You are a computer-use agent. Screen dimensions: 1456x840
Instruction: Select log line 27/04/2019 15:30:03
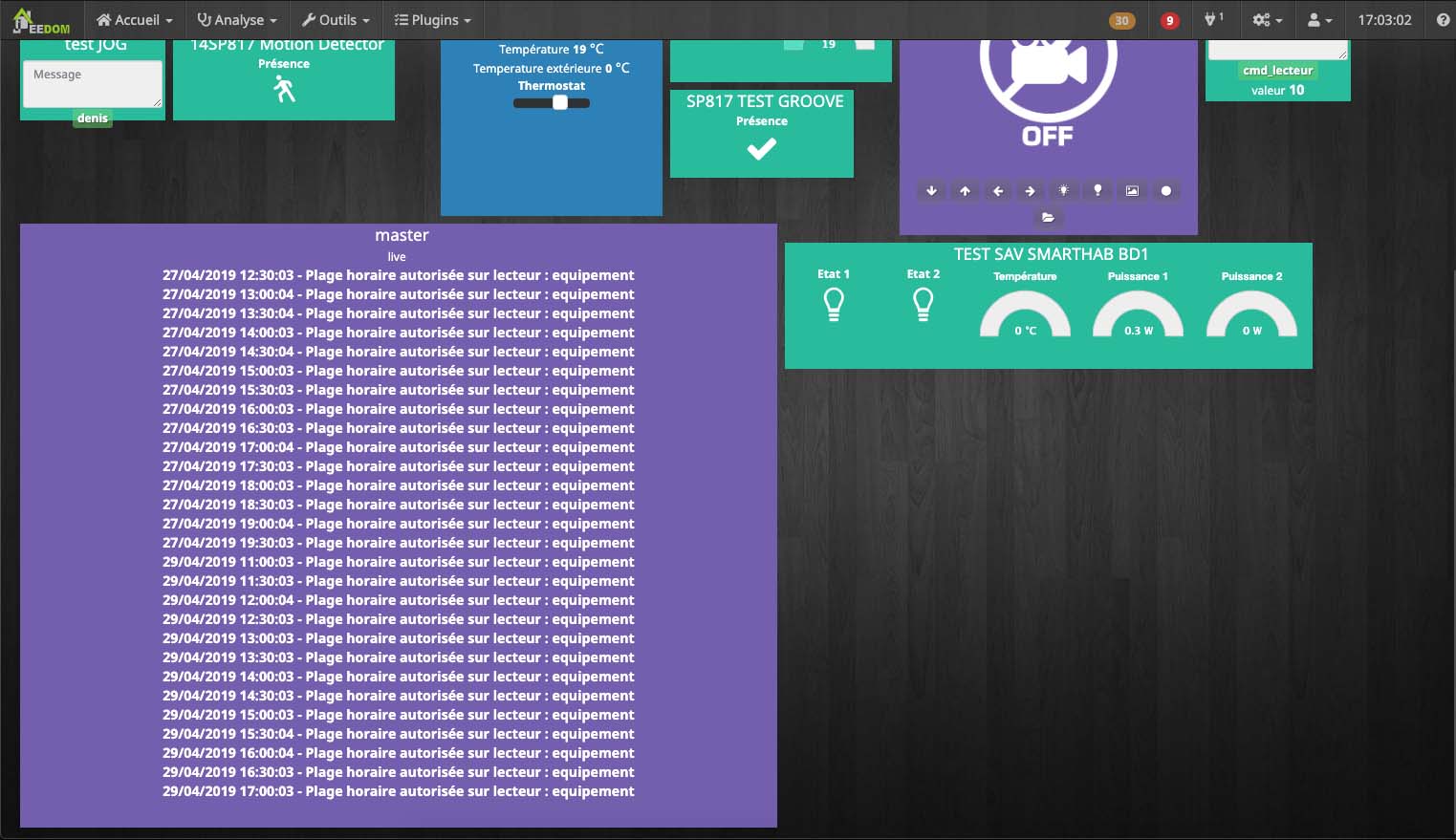pyautogui.click(x=398, y=390)
